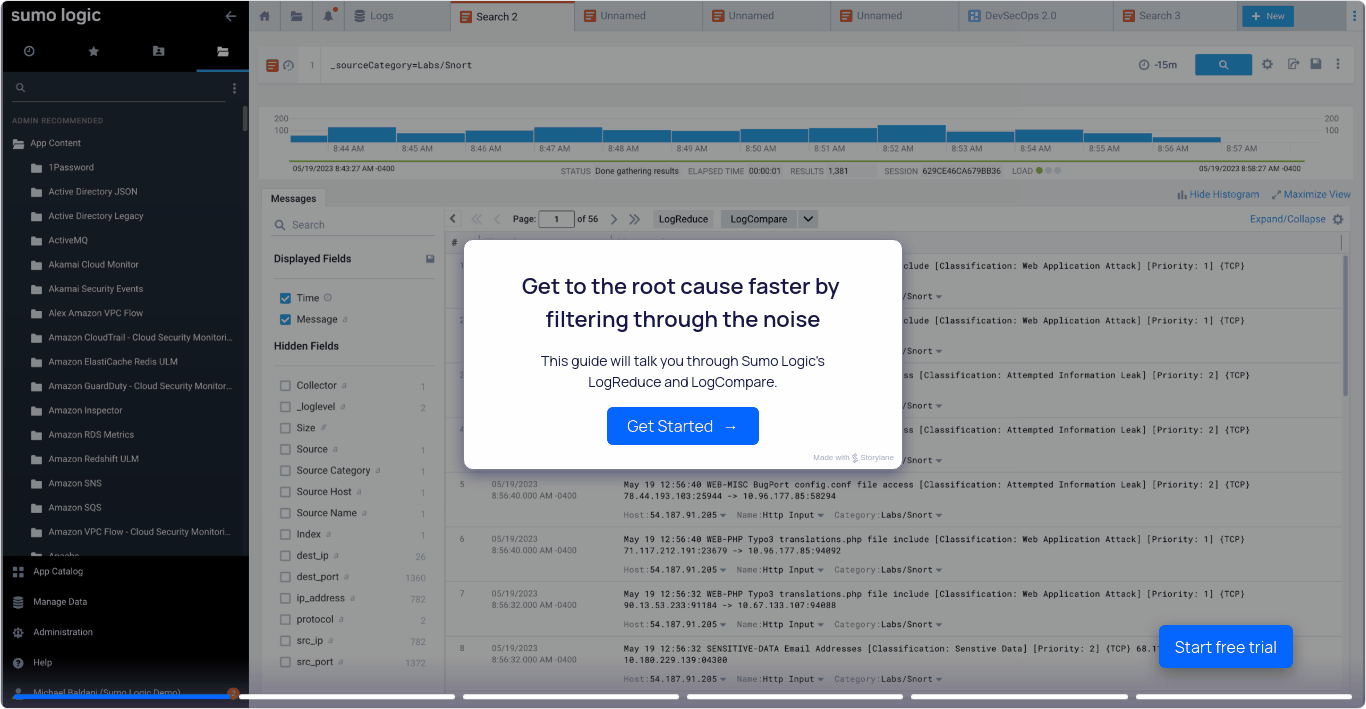The width and height of the screenshot is (1366, 709).
Task: Check the Collector hidden field
Action: 286,385
